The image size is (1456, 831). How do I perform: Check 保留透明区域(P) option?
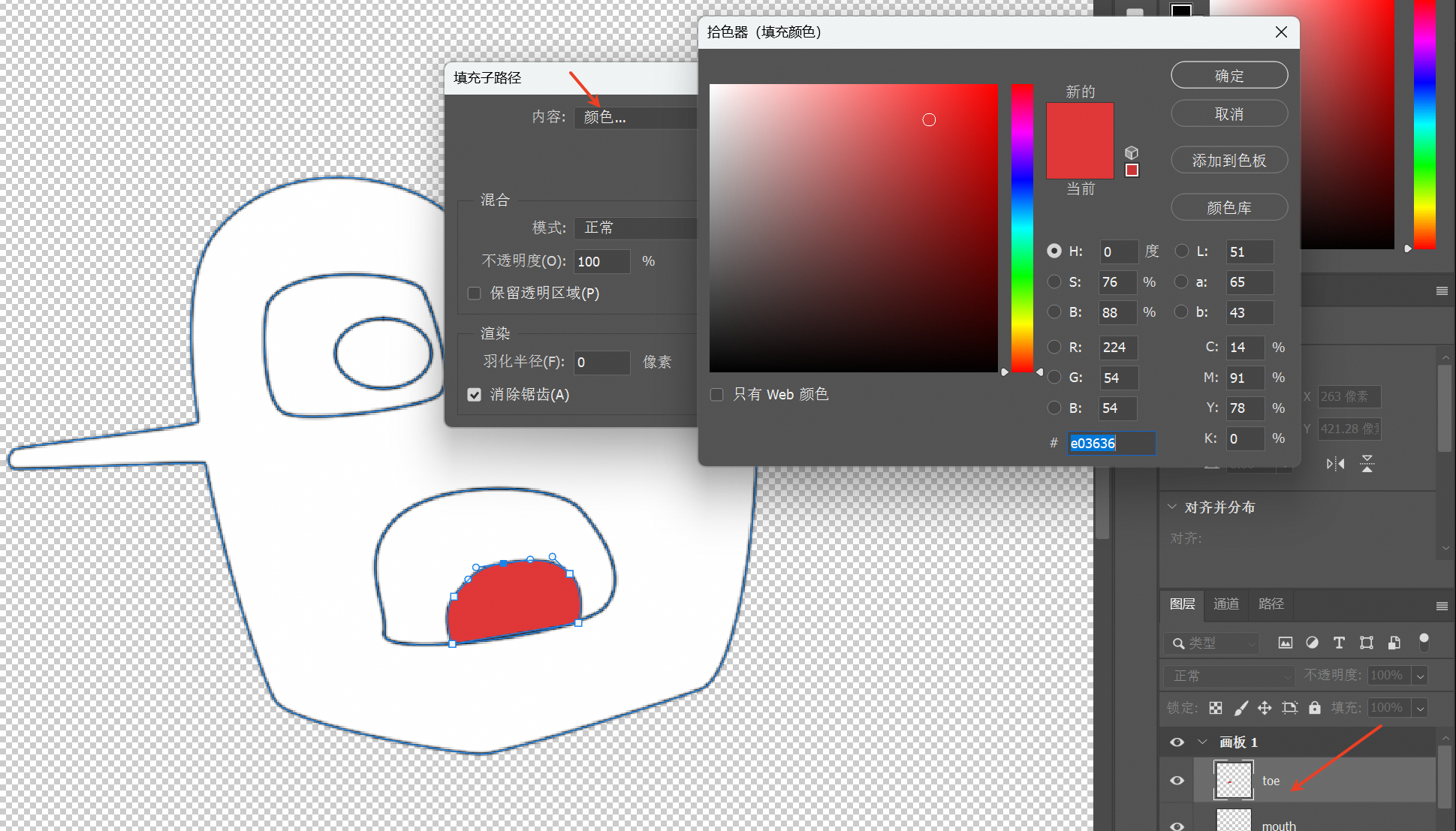click(x=475, y=294)
